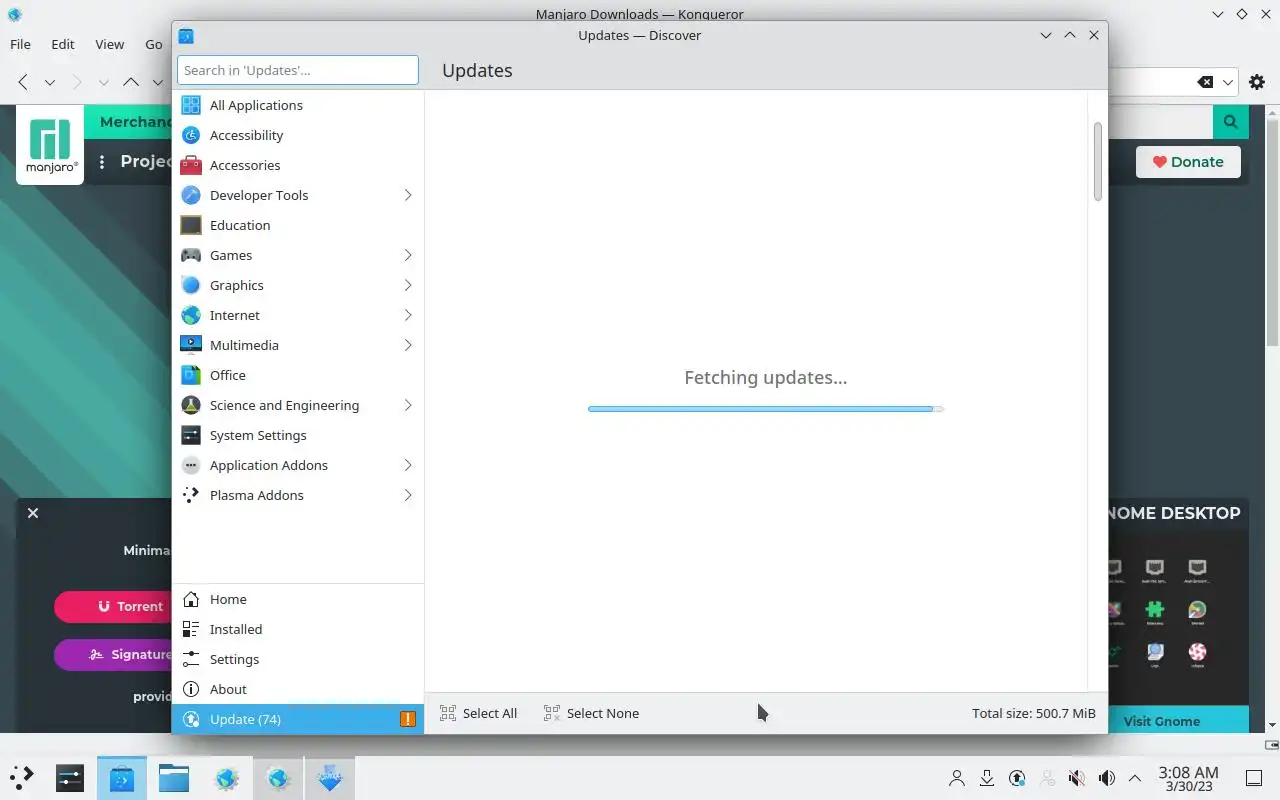Viewport: 1280px width, 800px height.
Task: Expand the Games subcategories
Action: pos(408,255)
